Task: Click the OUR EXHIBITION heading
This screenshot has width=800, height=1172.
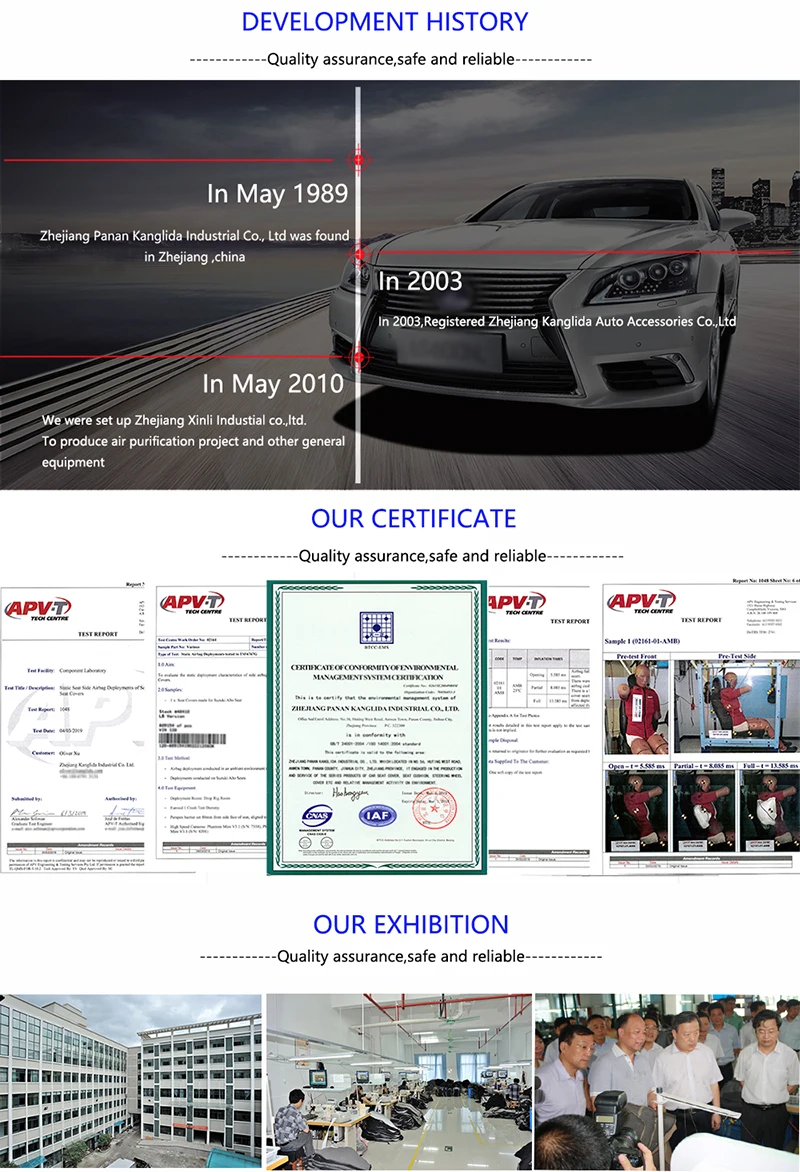Action: 410,924
